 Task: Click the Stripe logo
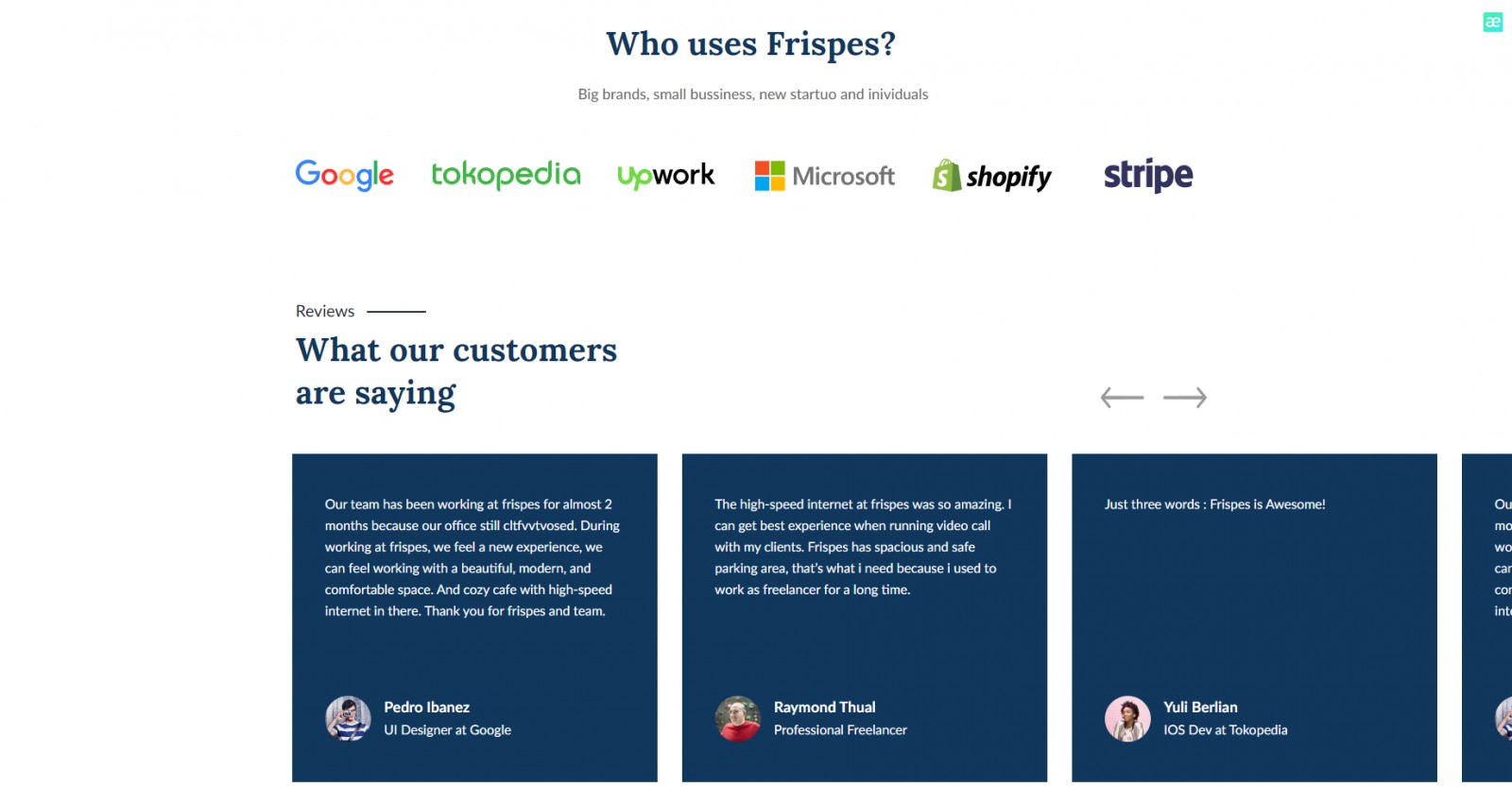(1148, 175)
